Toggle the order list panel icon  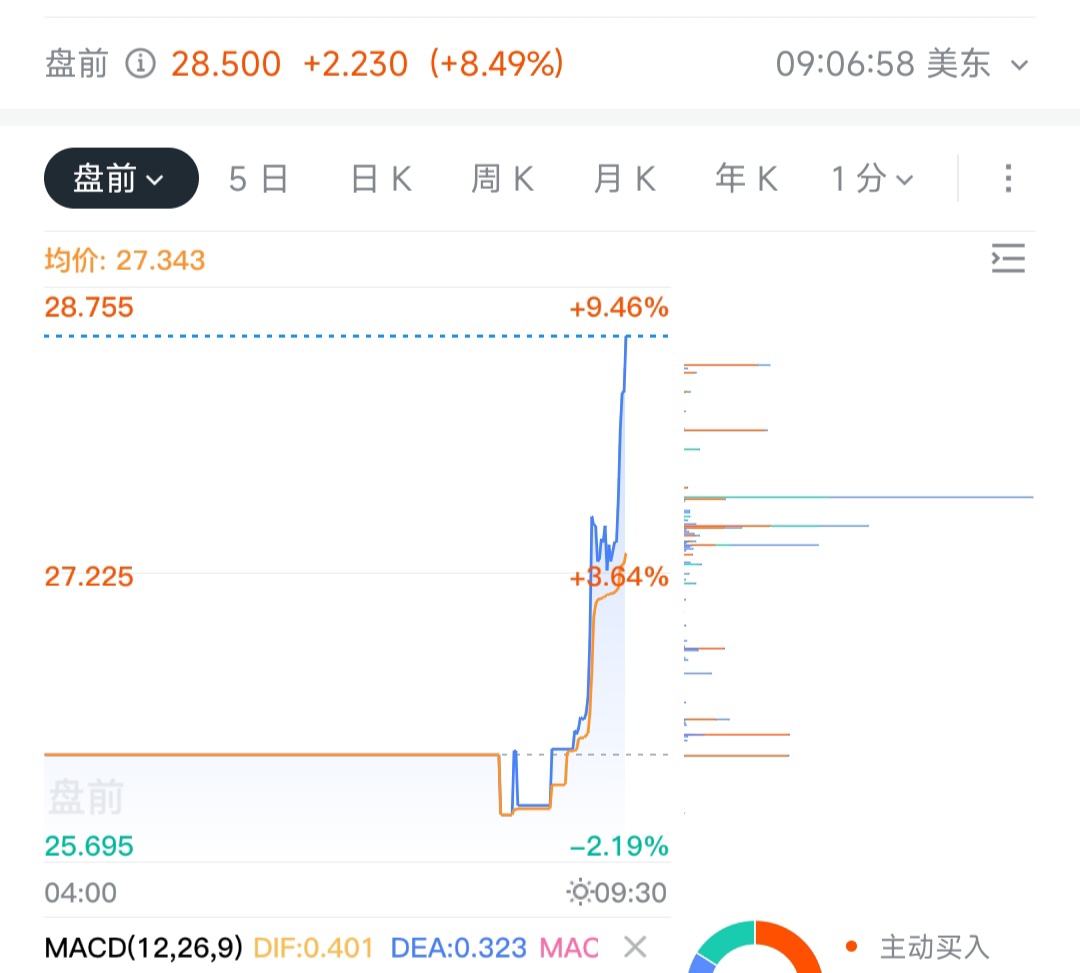[x=1008, y=258]
